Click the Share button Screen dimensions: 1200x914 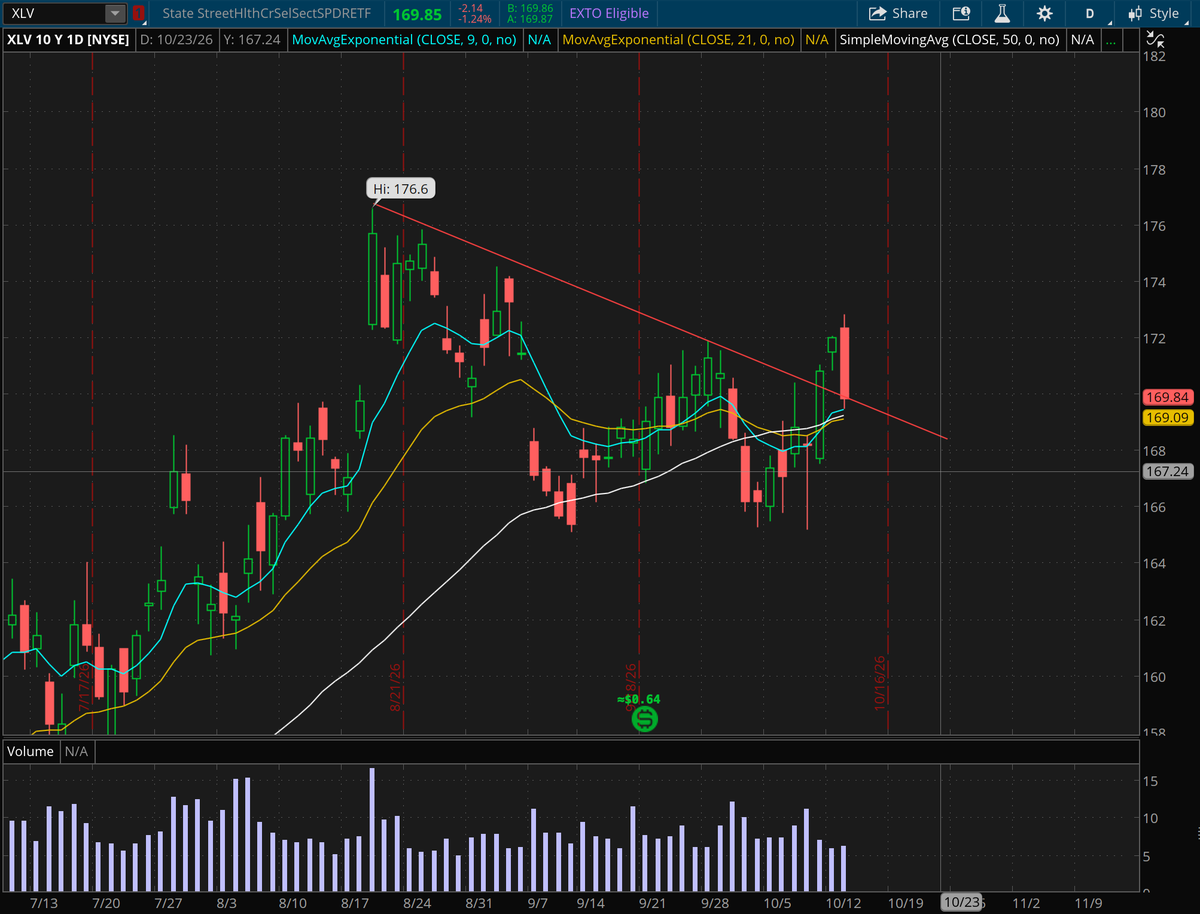pyautogui.click(x=898, y=14)
